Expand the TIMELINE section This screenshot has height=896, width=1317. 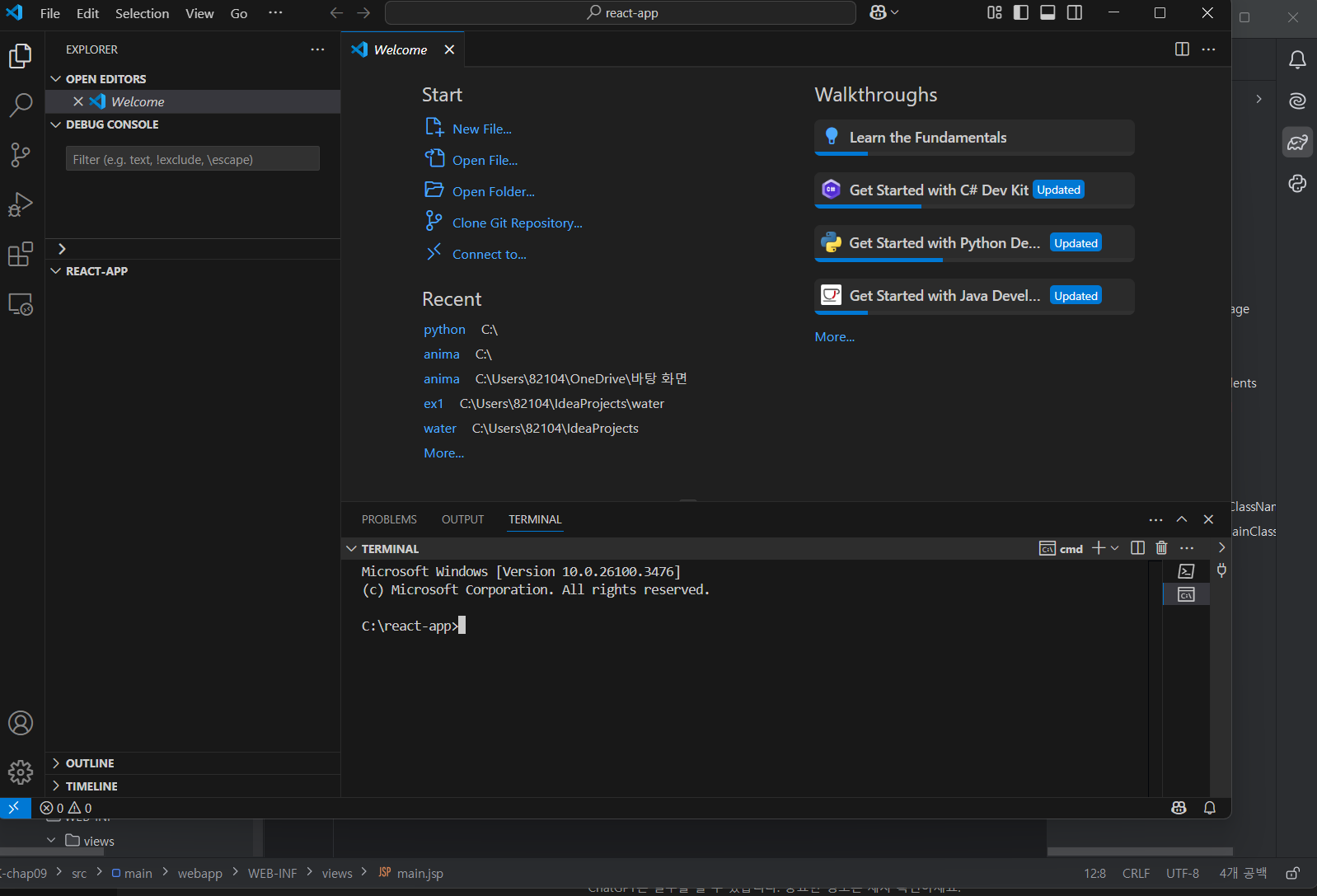click(x=91, y=786)
